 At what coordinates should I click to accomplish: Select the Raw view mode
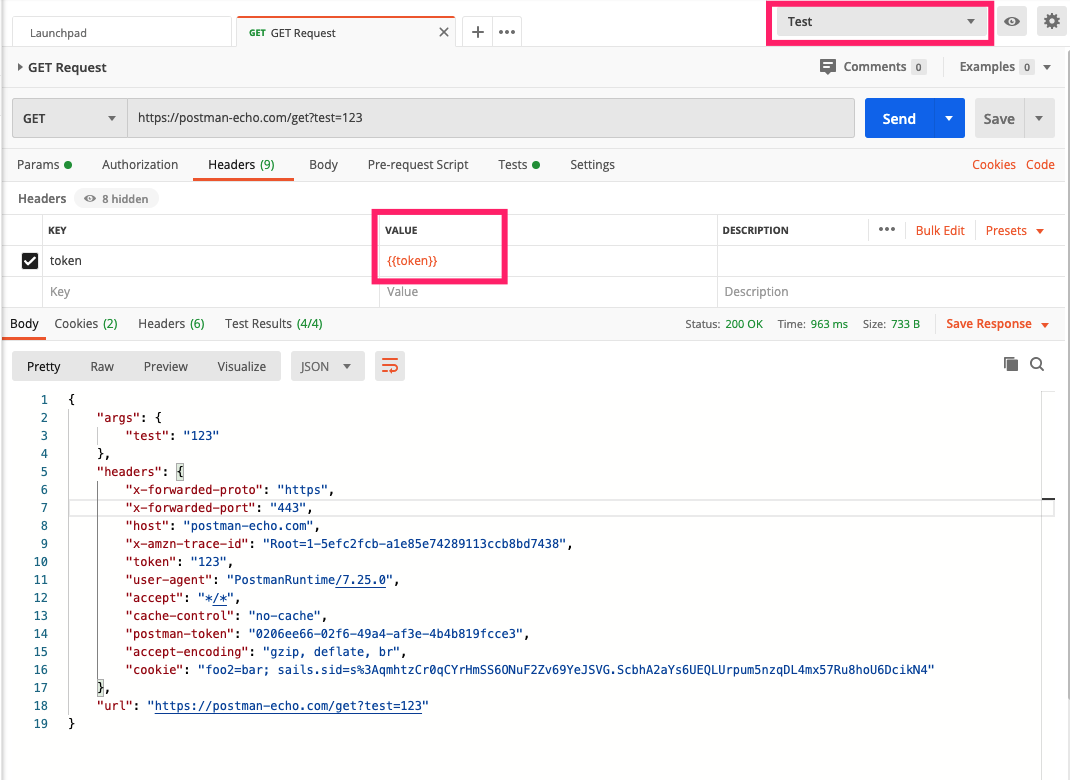[102, 366]
